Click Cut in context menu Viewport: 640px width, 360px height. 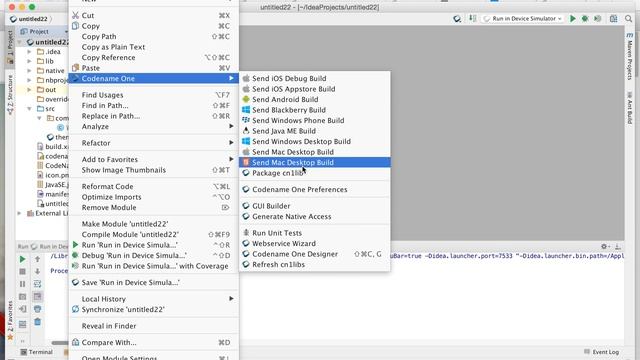pos(153,16)
